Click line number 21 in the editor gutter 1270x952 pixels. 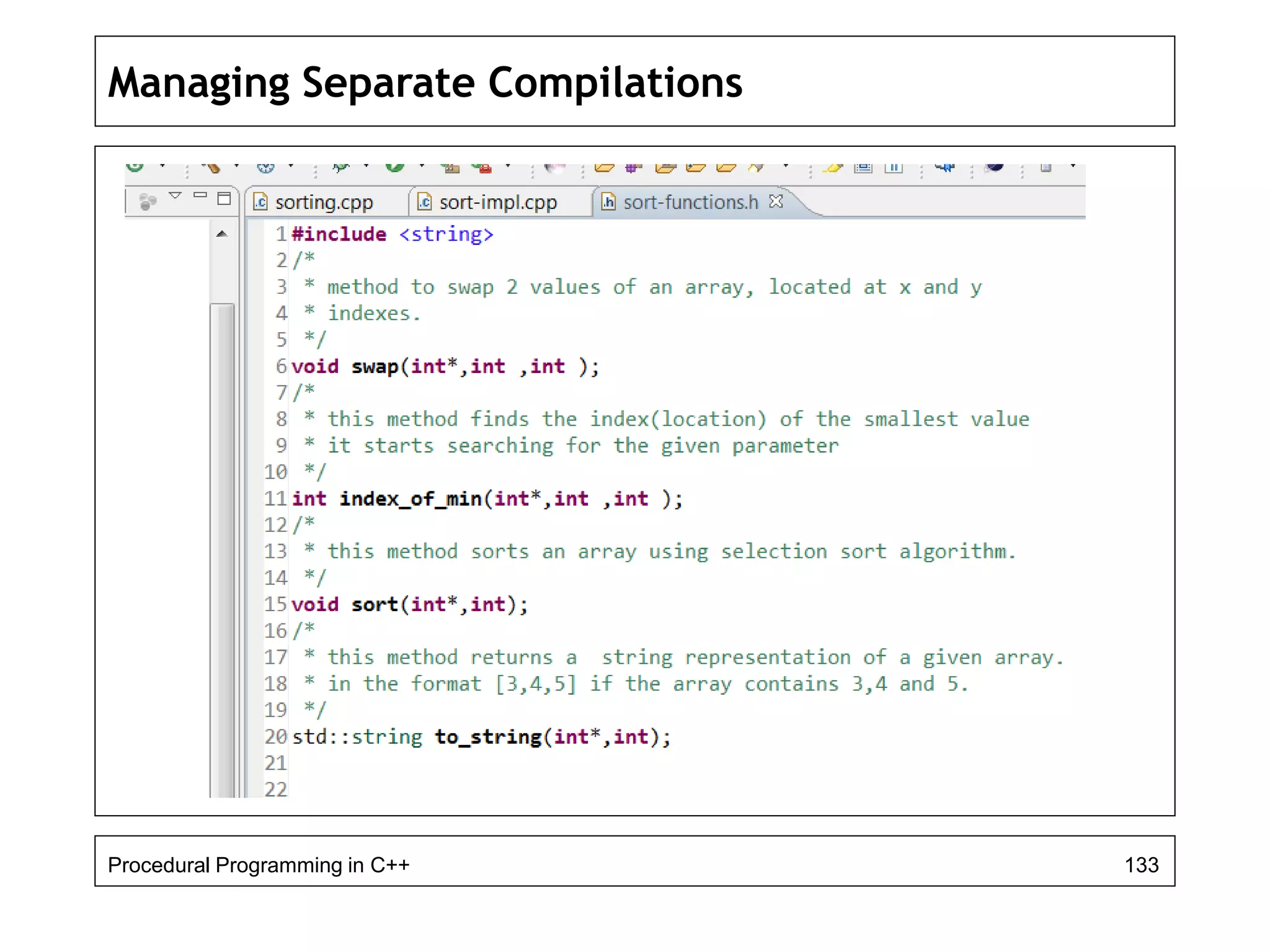(276, 763)
